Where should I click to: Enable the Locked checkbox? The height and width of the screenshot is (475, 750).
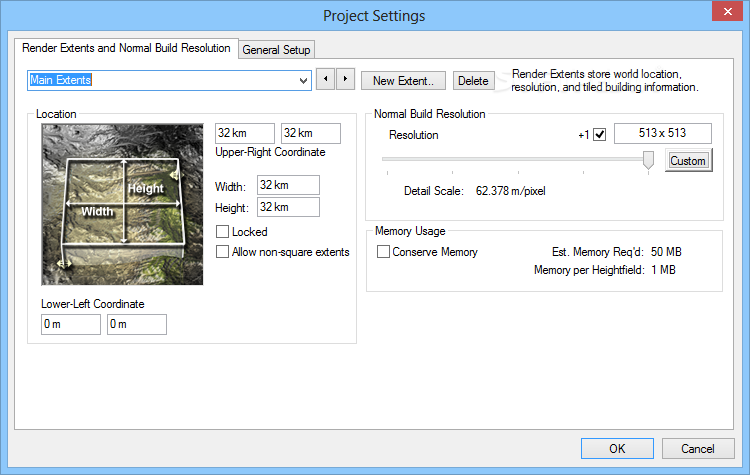[x=222, y=232]
